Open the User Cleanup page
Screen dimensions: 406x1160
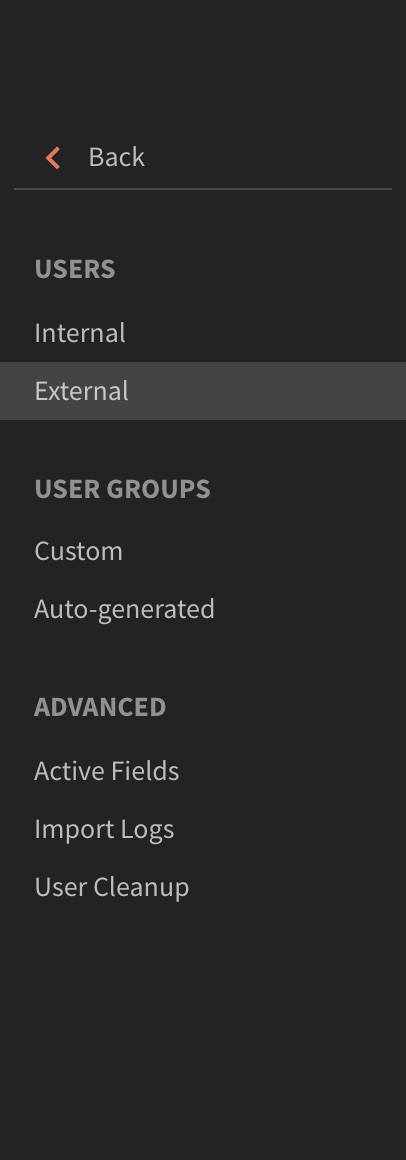[x=112, y=887]
